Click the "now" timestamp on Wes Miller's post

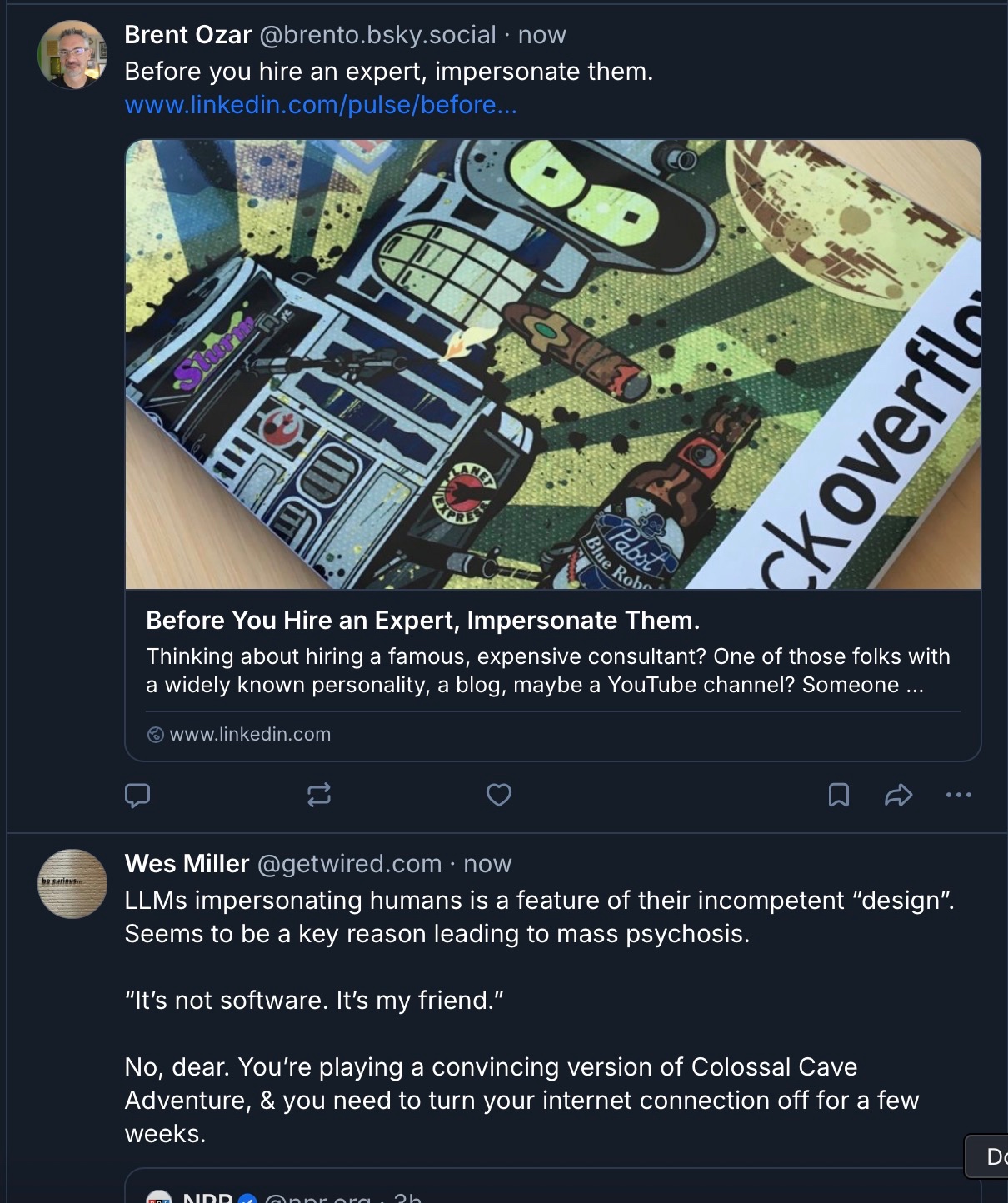tap(487, 864)
